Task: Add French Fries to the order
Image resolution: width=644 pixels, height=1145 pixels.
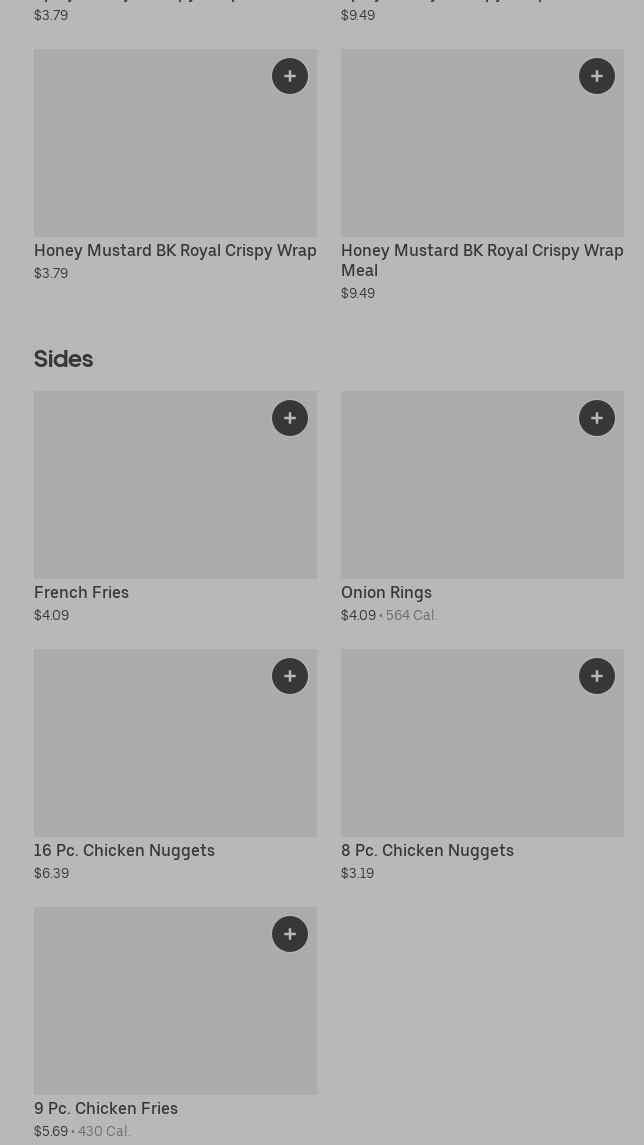Action: 290,418
